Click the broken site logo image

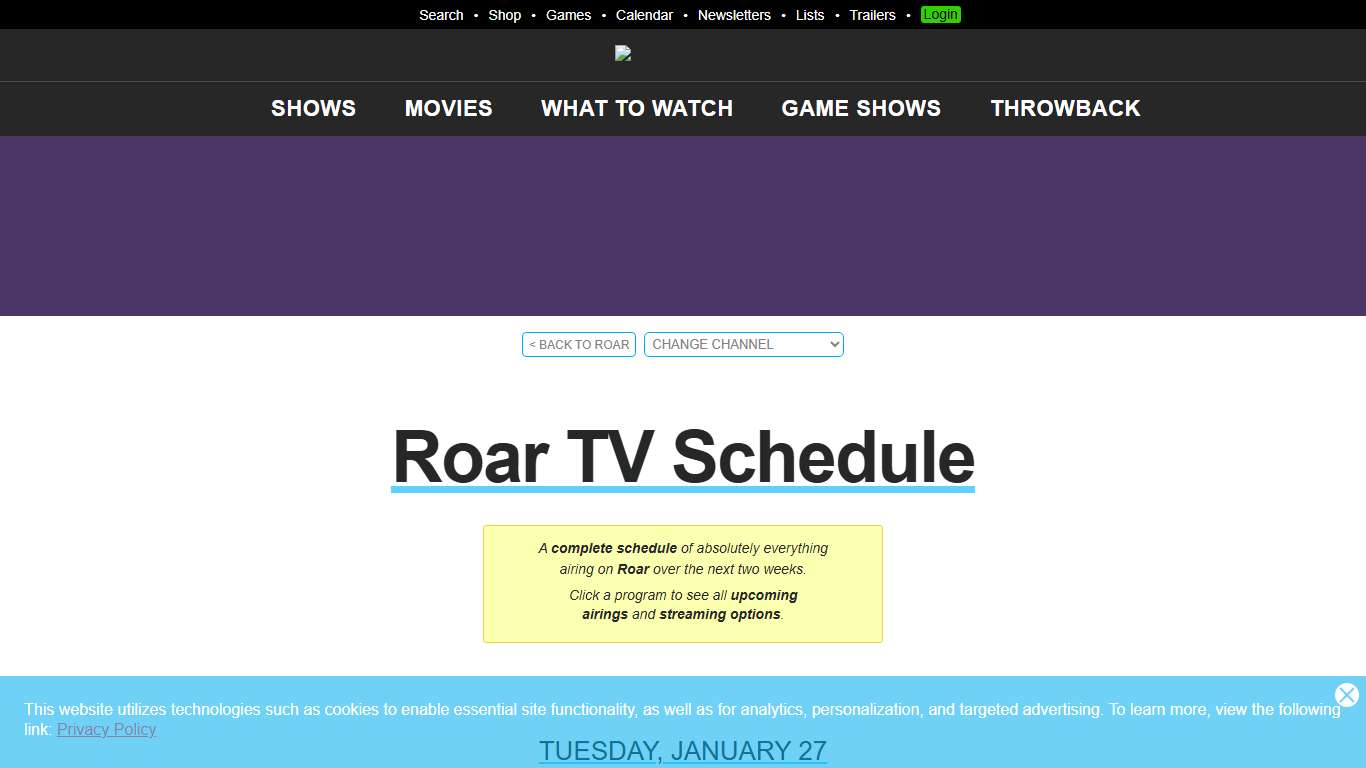coord(623,53)
